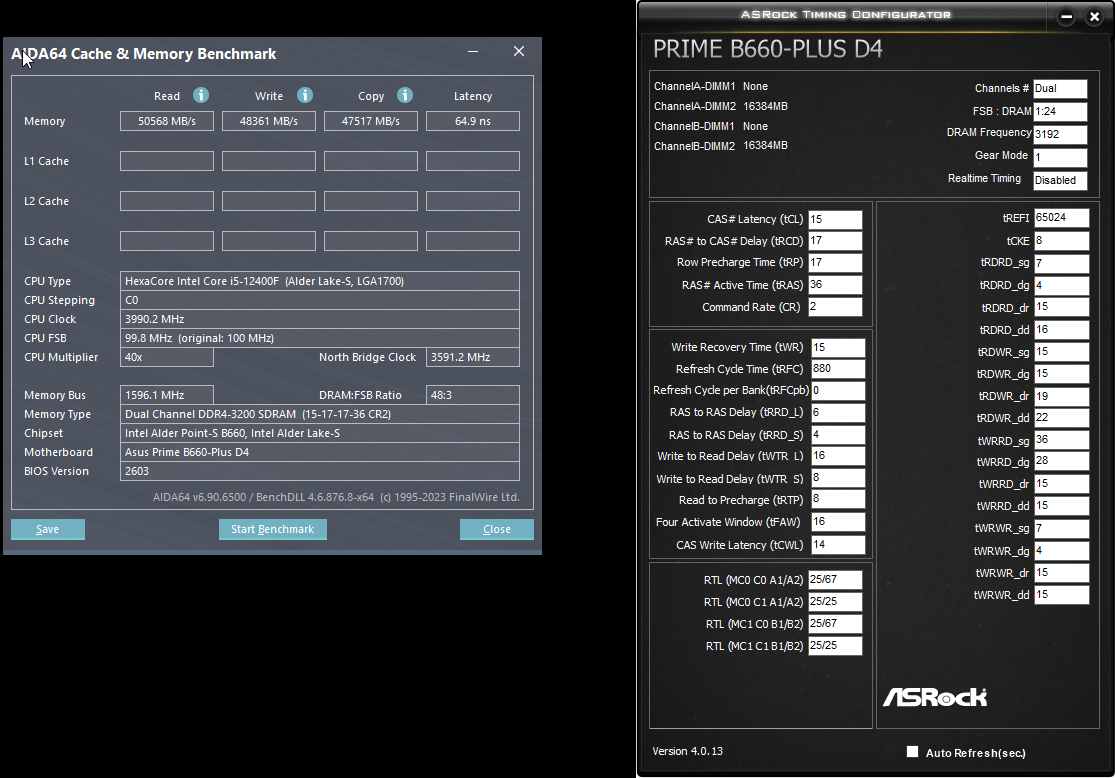Click the RTL (MC1 C1 B1/B2) field

[x=836, y=646]
